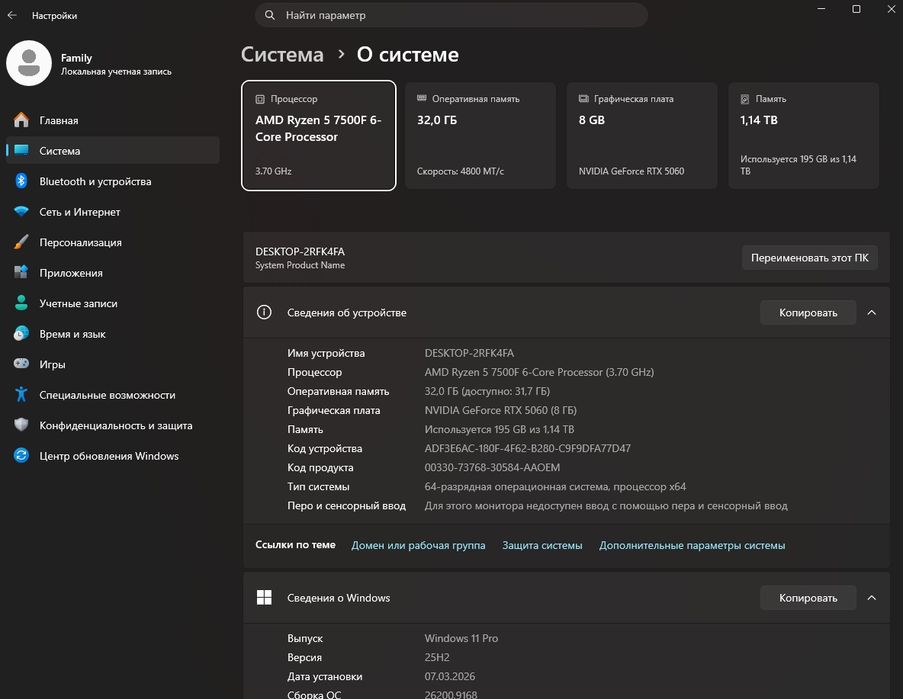Open the Главная settings page
This screenshot has height=699, width=903.
(112, 120)
